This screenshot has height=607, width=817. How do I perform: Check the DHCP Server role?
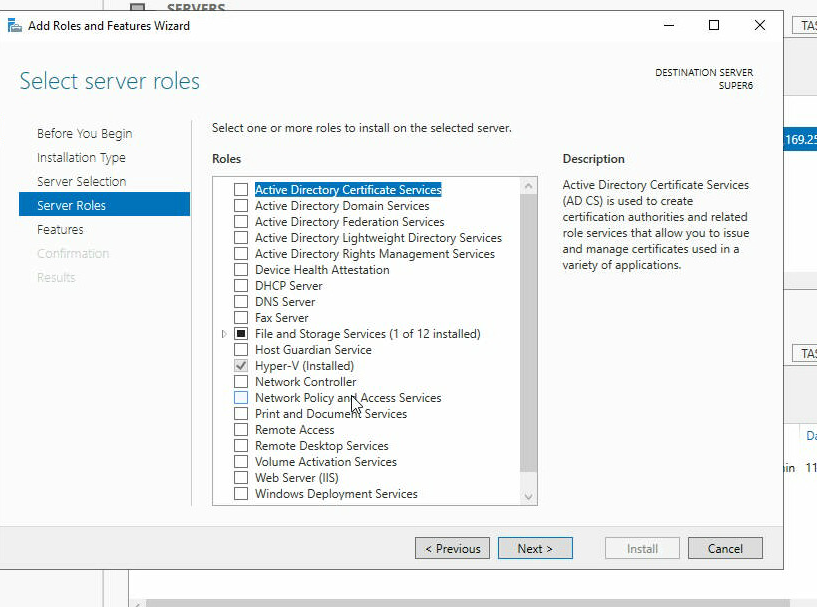click(x=240, y=286)
